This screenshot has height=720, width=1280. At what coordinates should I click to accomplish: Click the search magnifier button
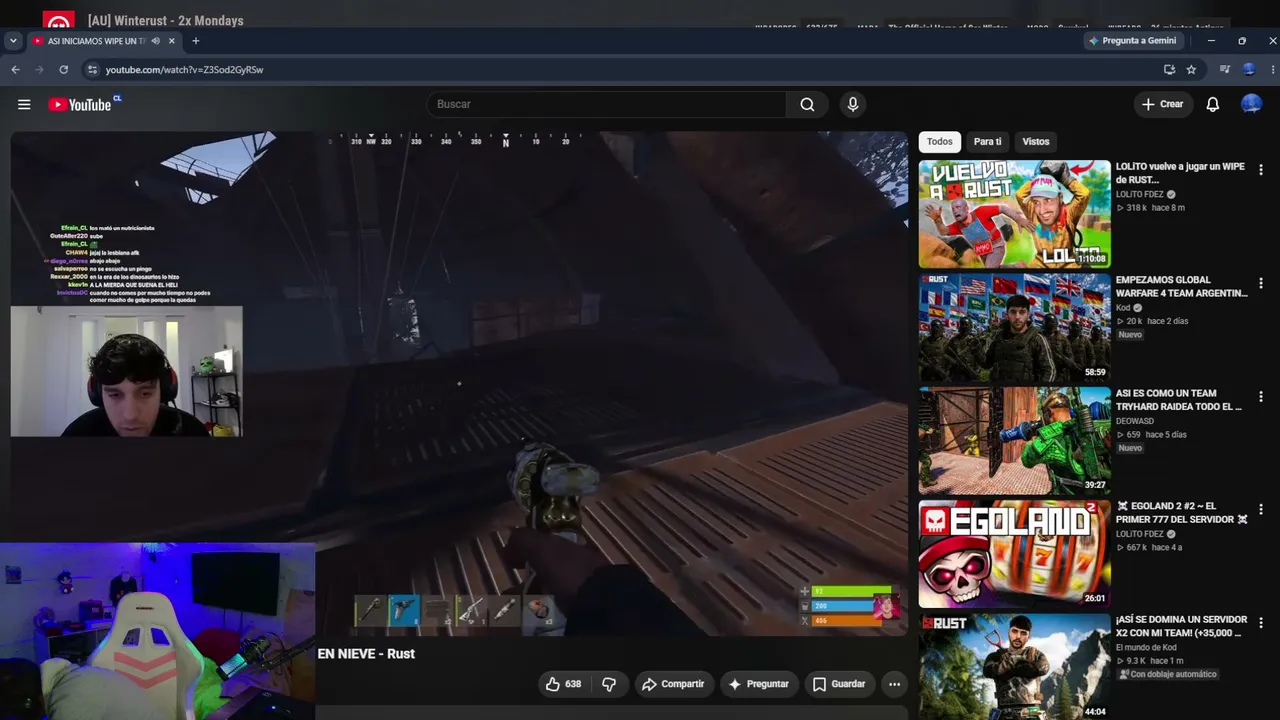[x=807, y=104]
